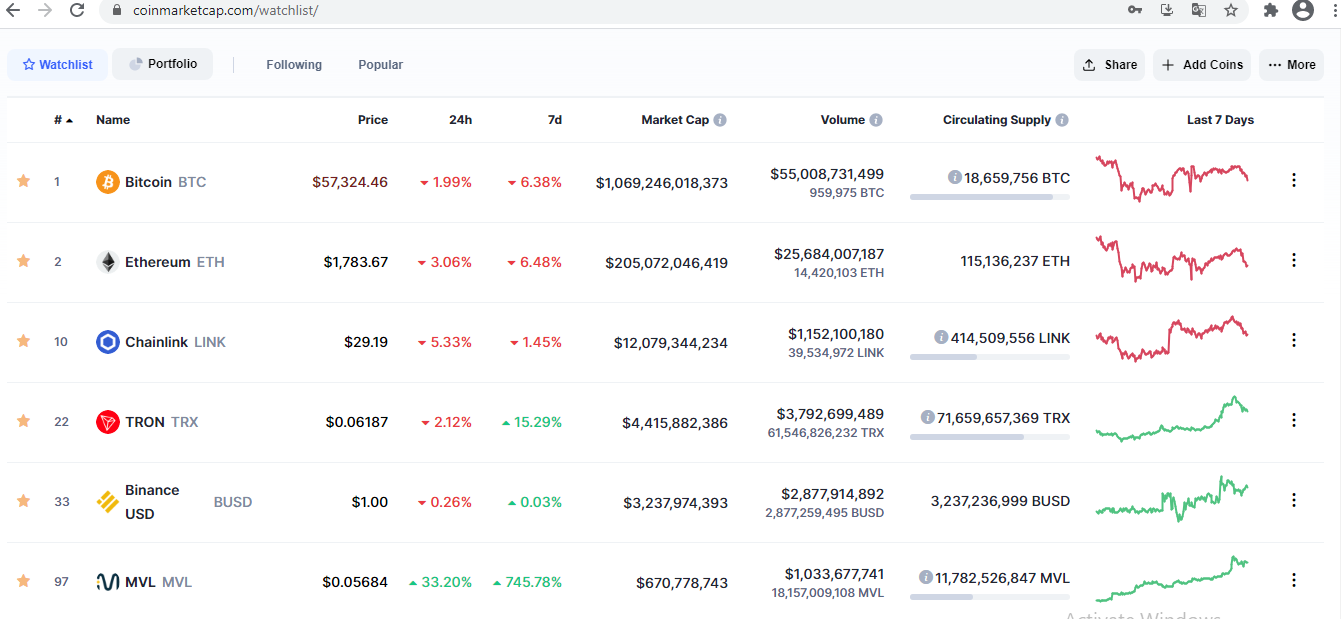The image size is (1341, 619).
Task: Toggle the MVL watchlist star
Action: (x=23, y=581)
